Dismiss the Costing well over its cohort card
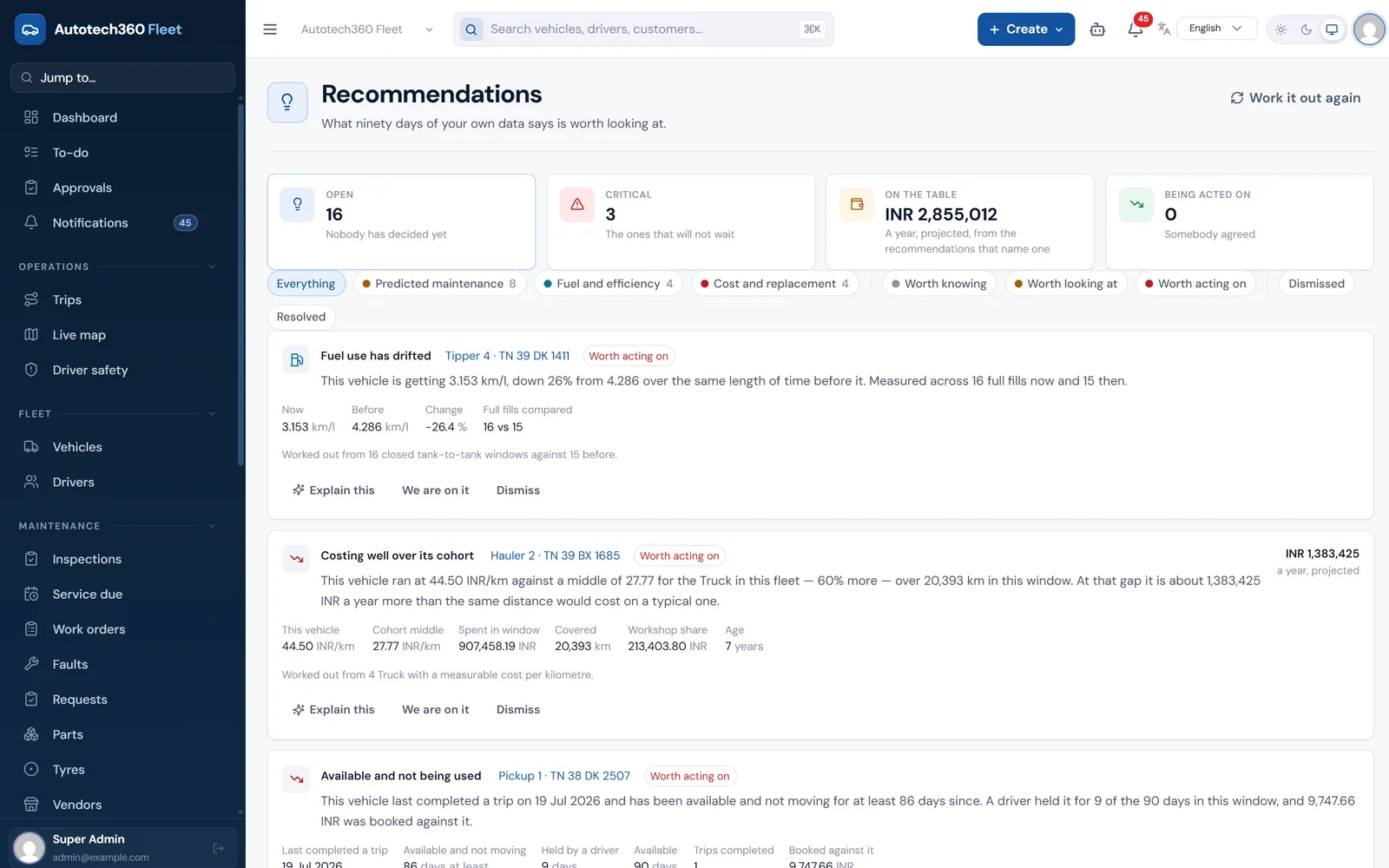Viewport: 1389px width, 868px height. [x=518, y=710]
